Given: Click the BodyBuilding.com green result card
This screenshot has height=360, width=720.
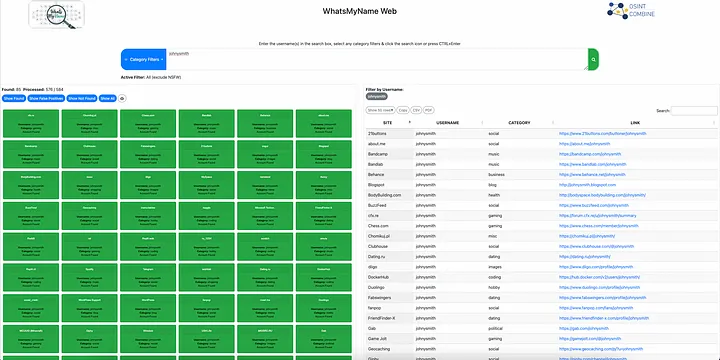Looking at the screenshot, I should [x=31, y=185].
